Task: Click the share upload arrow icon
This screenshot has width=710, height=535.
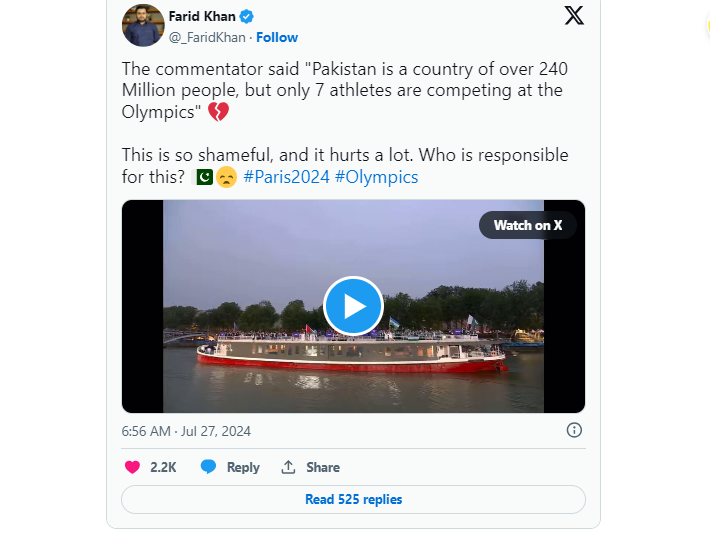Action: pos(289,467)
